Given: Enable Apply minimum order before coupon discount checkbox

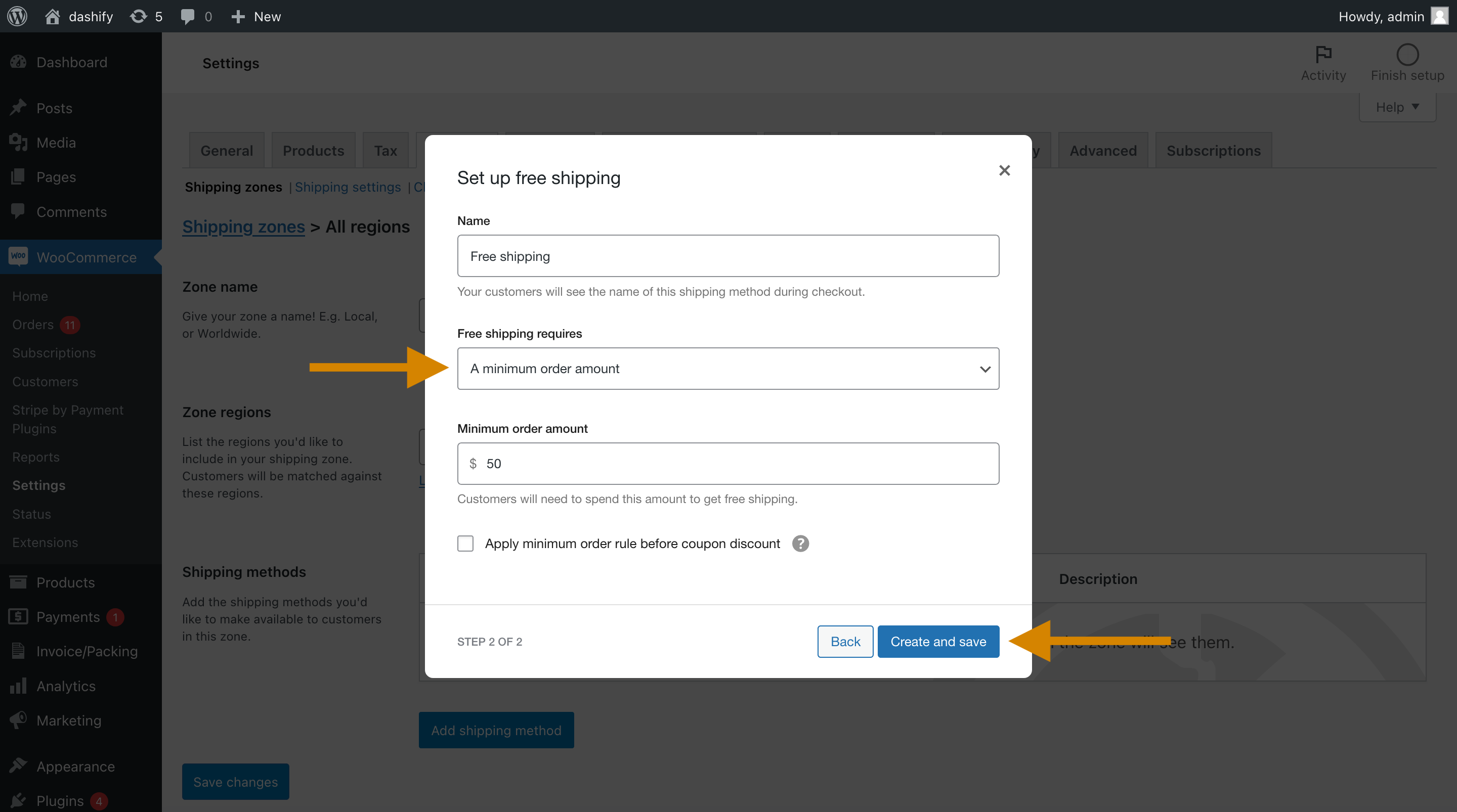Looking at the screenshot, I should coord(465,543).
